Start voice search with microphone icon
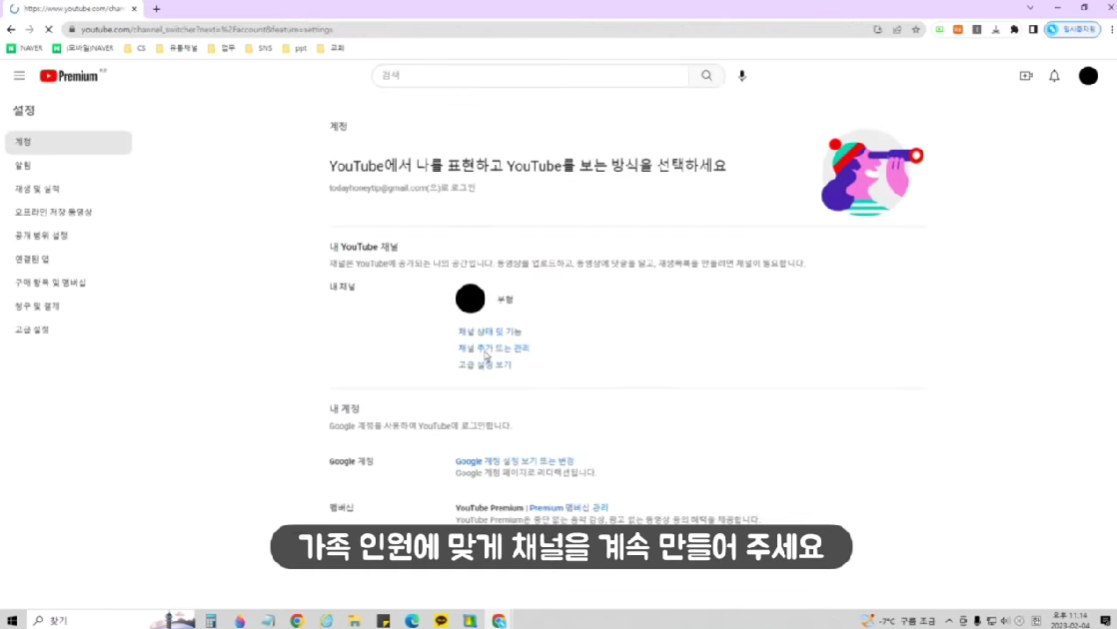This screenshot has height=629, width=1117. pos(742,76)
